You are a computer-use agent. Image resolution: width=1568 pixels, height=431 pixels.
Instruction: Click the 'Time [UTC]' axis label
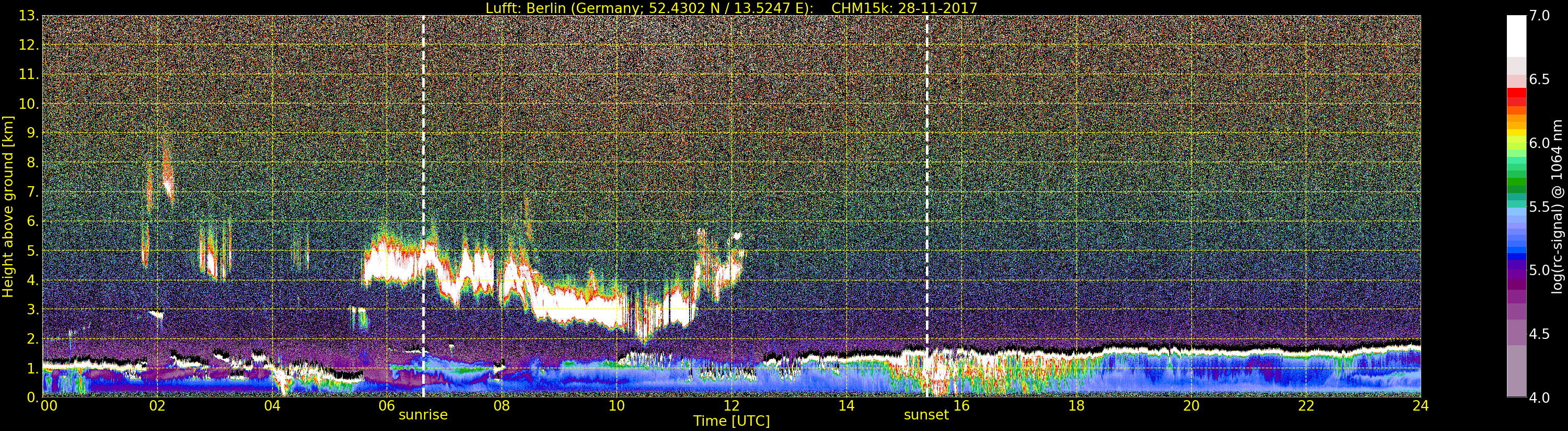(x=731, y=421)
